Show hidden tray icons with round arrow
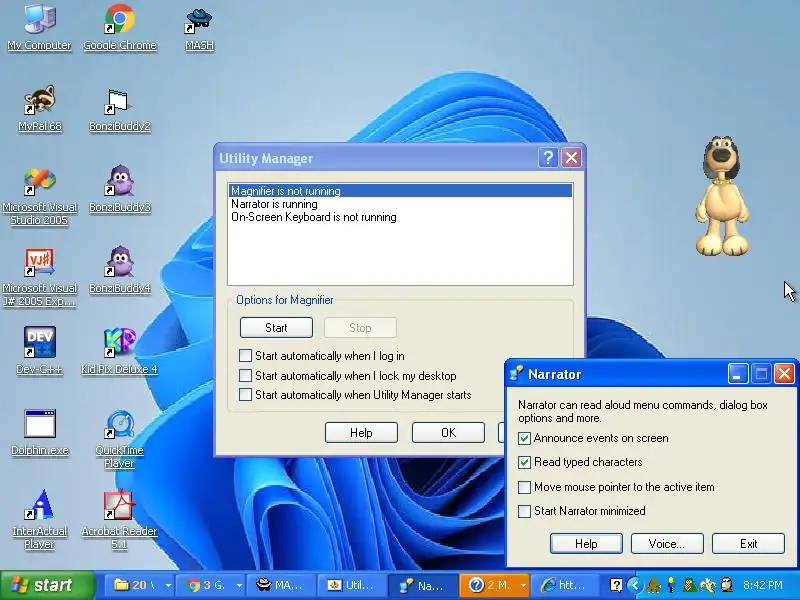This screenshot has height=600, width=800. click(635, 585)
